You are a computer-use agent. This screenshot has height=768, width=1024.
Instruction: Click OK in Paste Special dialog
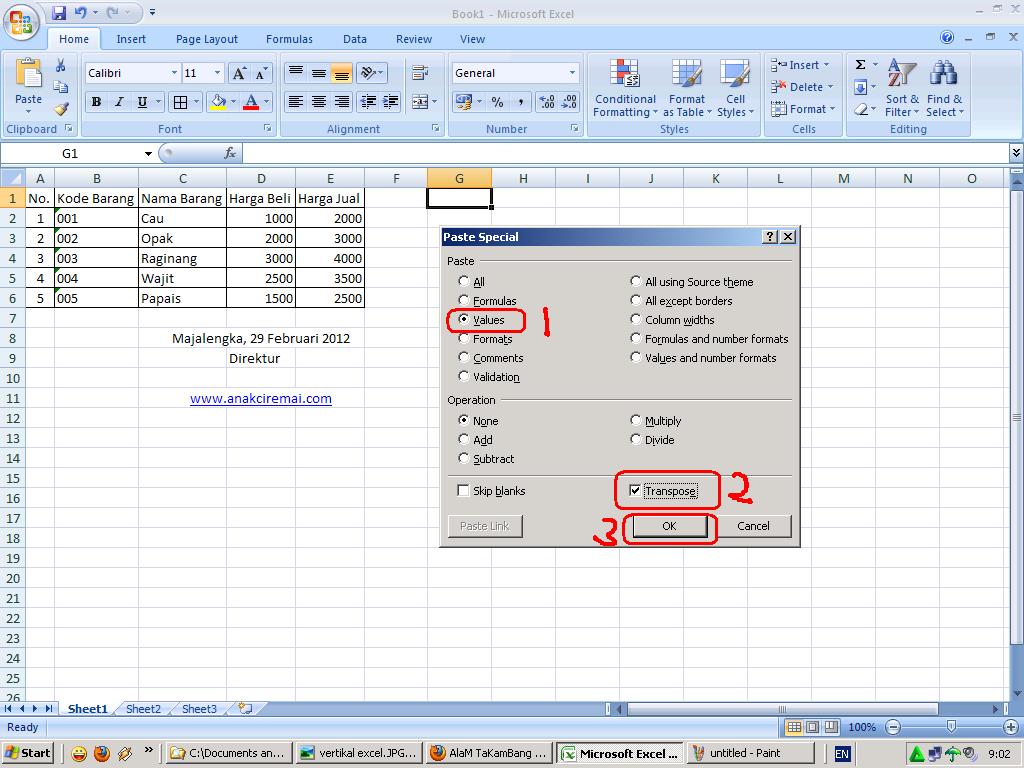[669, 526]
